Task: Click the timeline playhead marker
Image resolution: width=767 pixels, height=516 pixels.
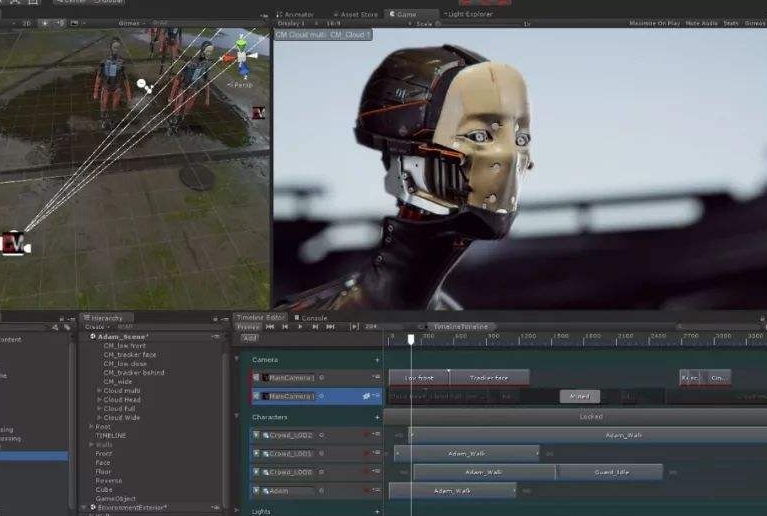Action: (x=410, y=339)
